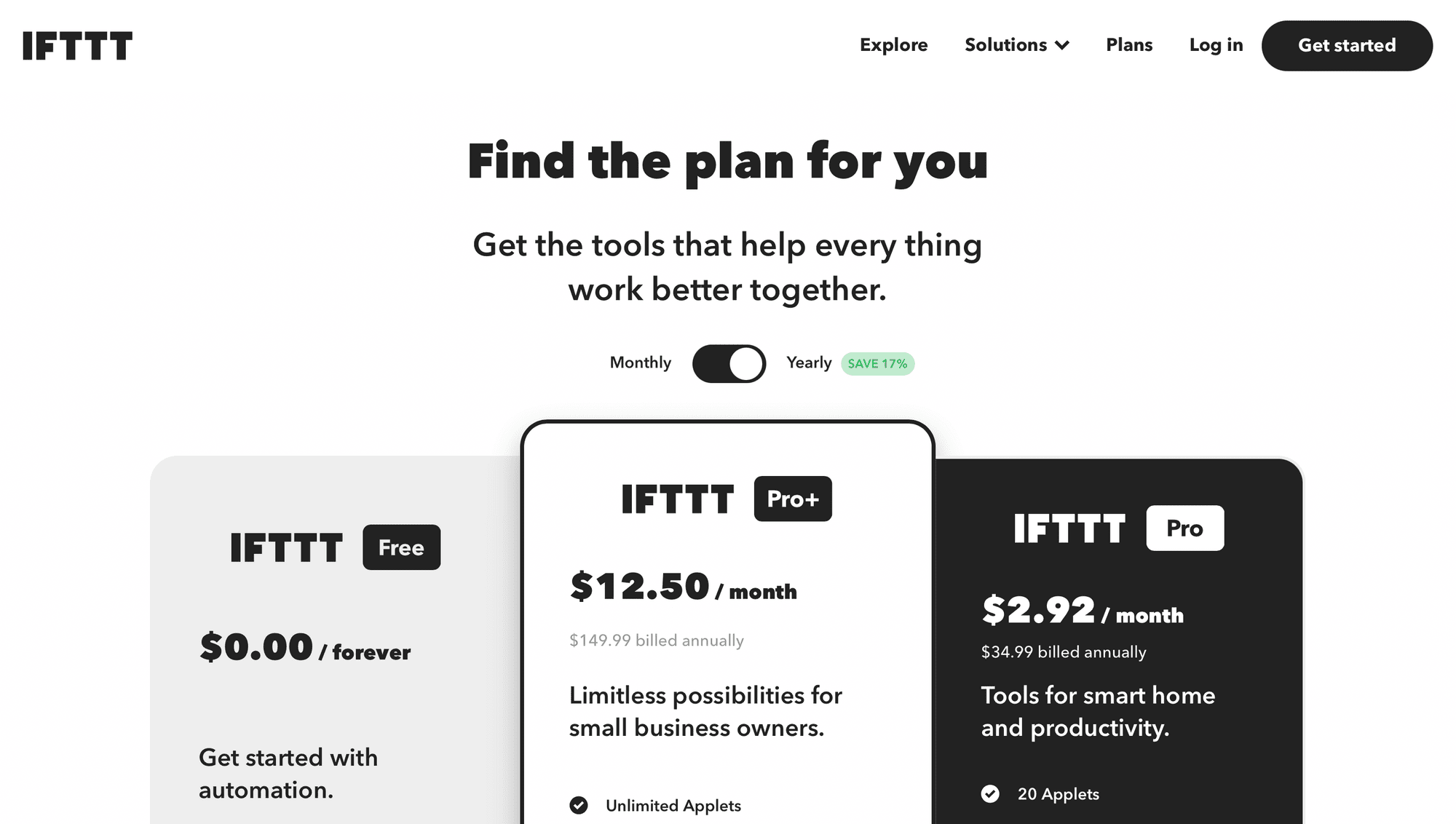This screenshot has height=824, width=1456.
Task: Click the Pro+ tier badge icon
Action: pos(791,498)
